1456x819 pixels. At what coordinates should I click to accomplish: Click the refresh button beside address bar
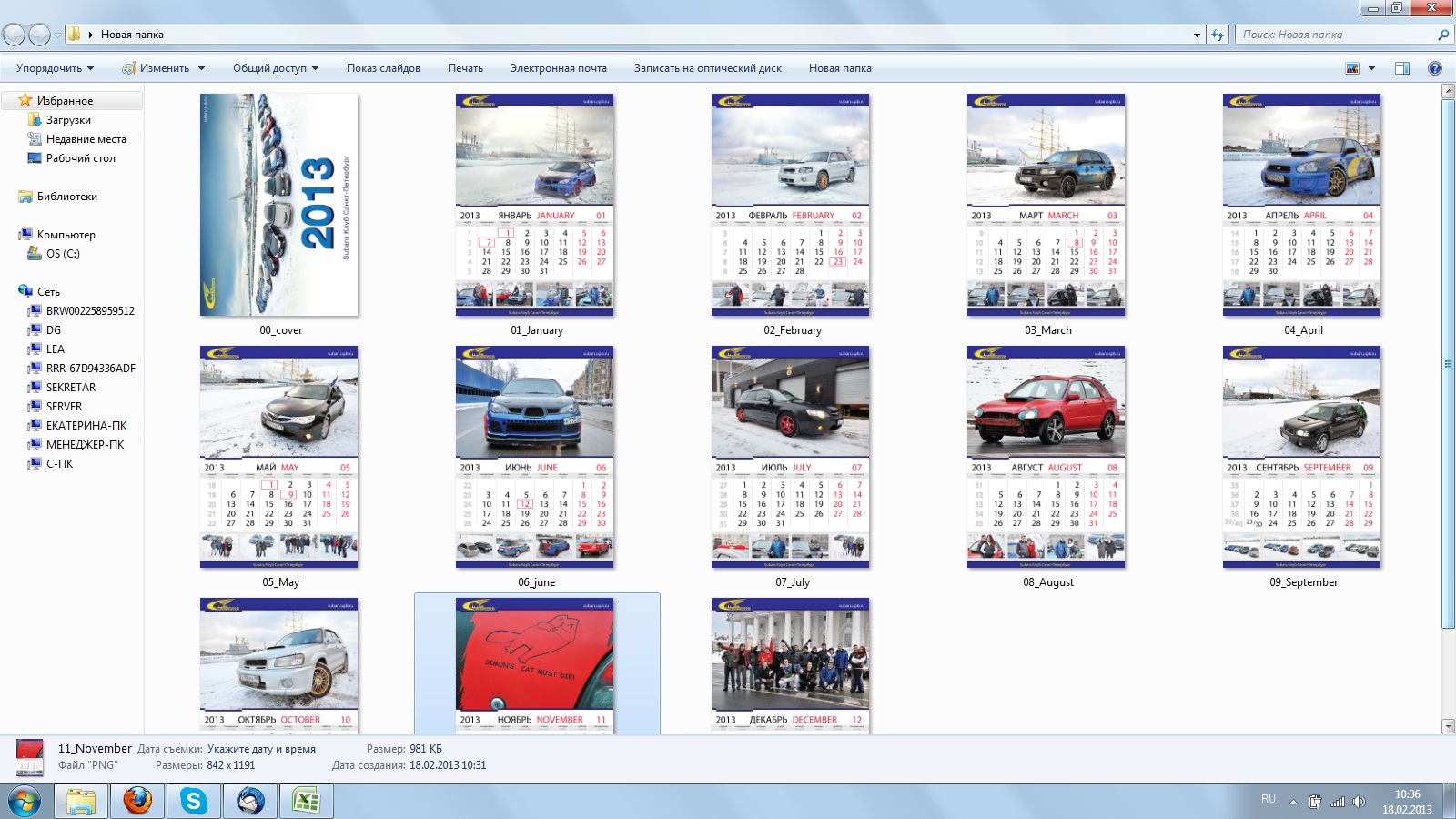tap(1218, 35)
